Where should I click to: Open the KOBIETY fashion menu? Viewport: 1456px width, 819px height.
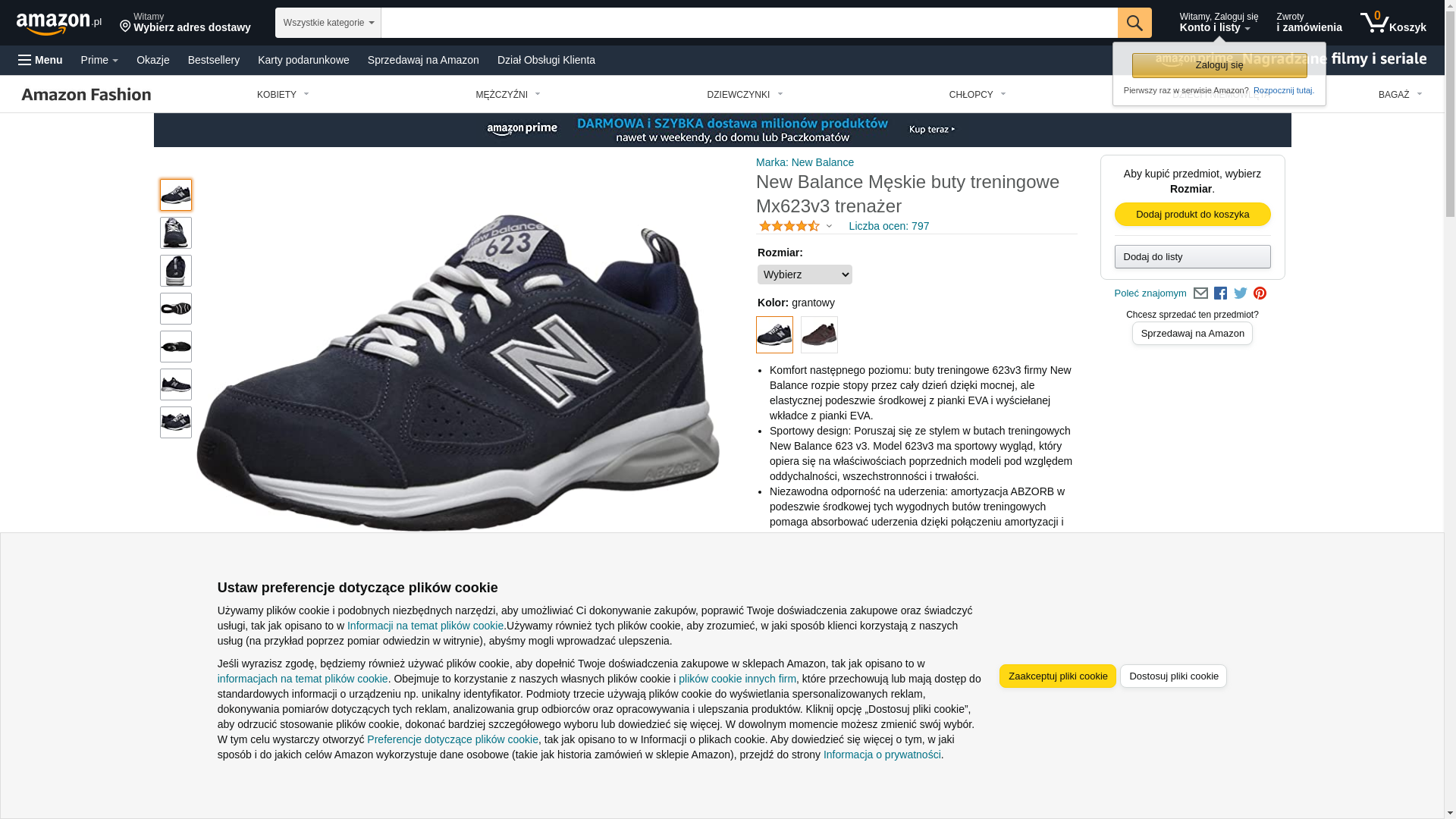[283, 95]
